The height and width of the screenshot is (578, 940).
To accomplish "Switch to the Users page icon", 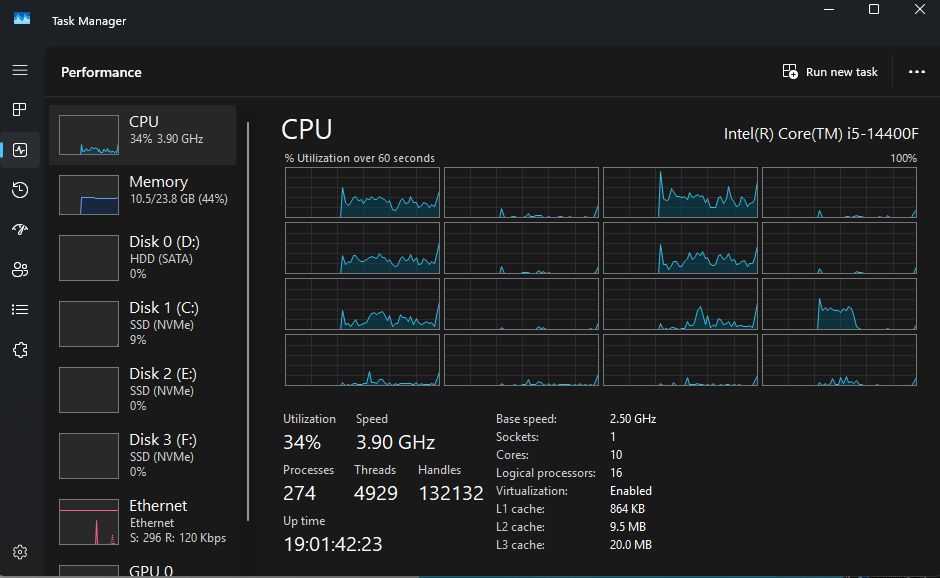I will pos(20,269).
